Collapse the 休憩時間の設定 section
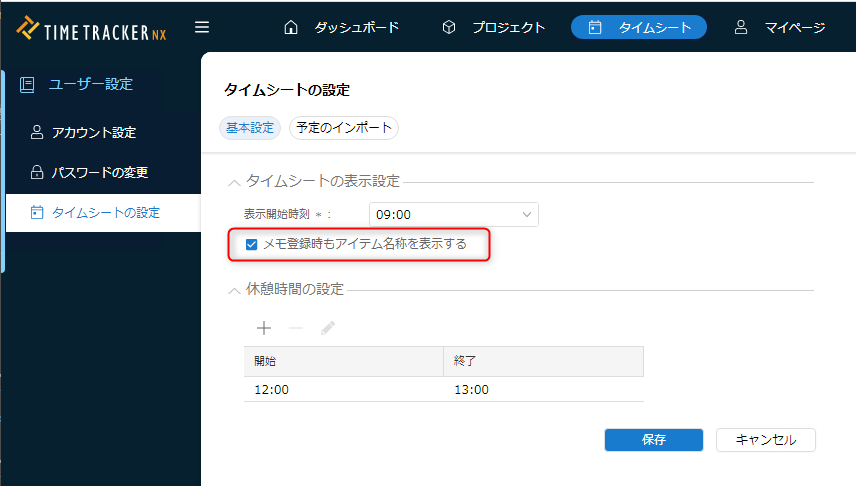This screenshot has width=856, height=486. point(235,290)
